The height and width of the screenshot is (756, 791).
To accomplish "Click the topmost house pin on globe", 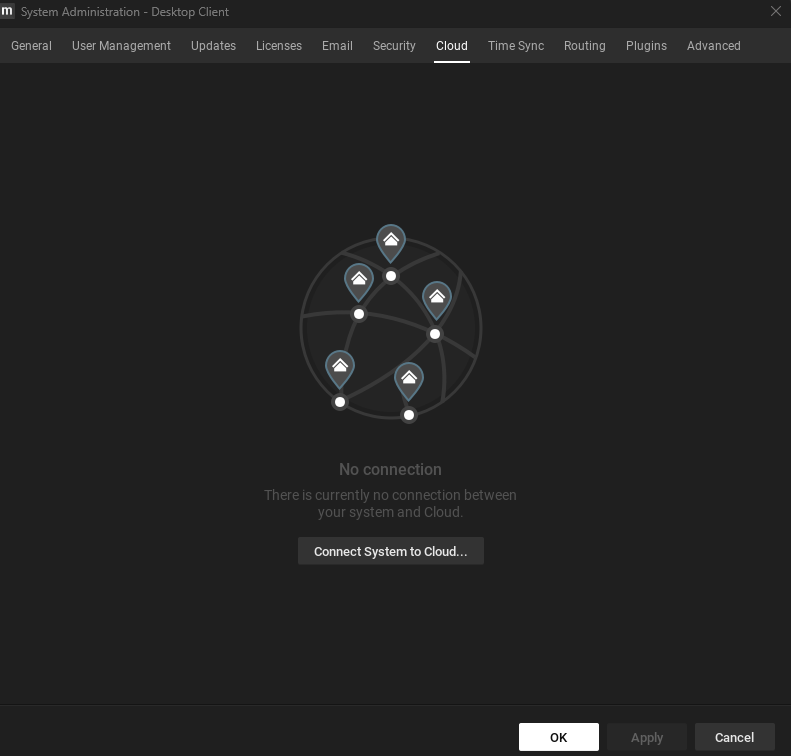I will (391, 241).
